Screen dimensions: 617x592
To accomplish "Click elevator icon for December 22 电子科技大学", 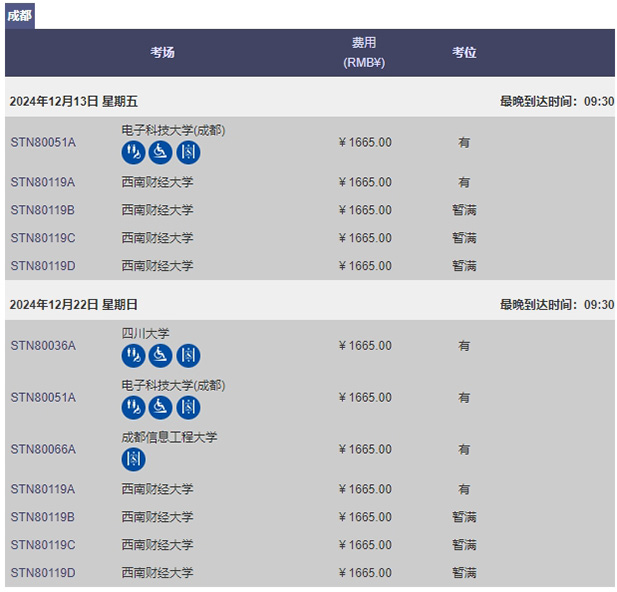I will pos(188,407).
